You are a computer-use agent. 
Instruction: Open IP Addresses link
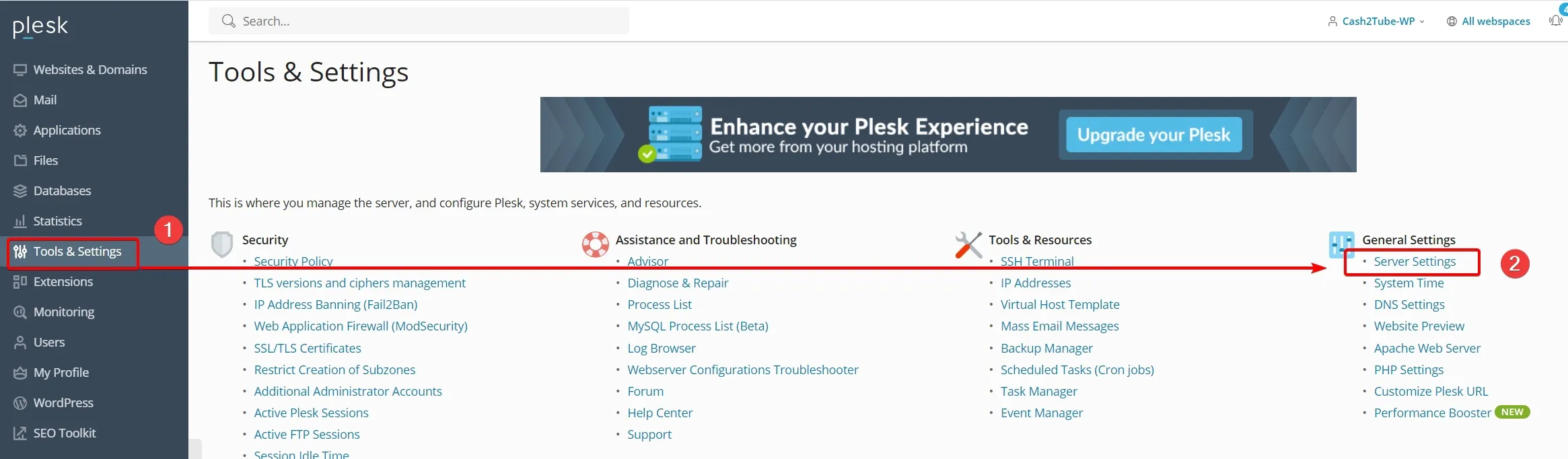[x=1036, y=283]
